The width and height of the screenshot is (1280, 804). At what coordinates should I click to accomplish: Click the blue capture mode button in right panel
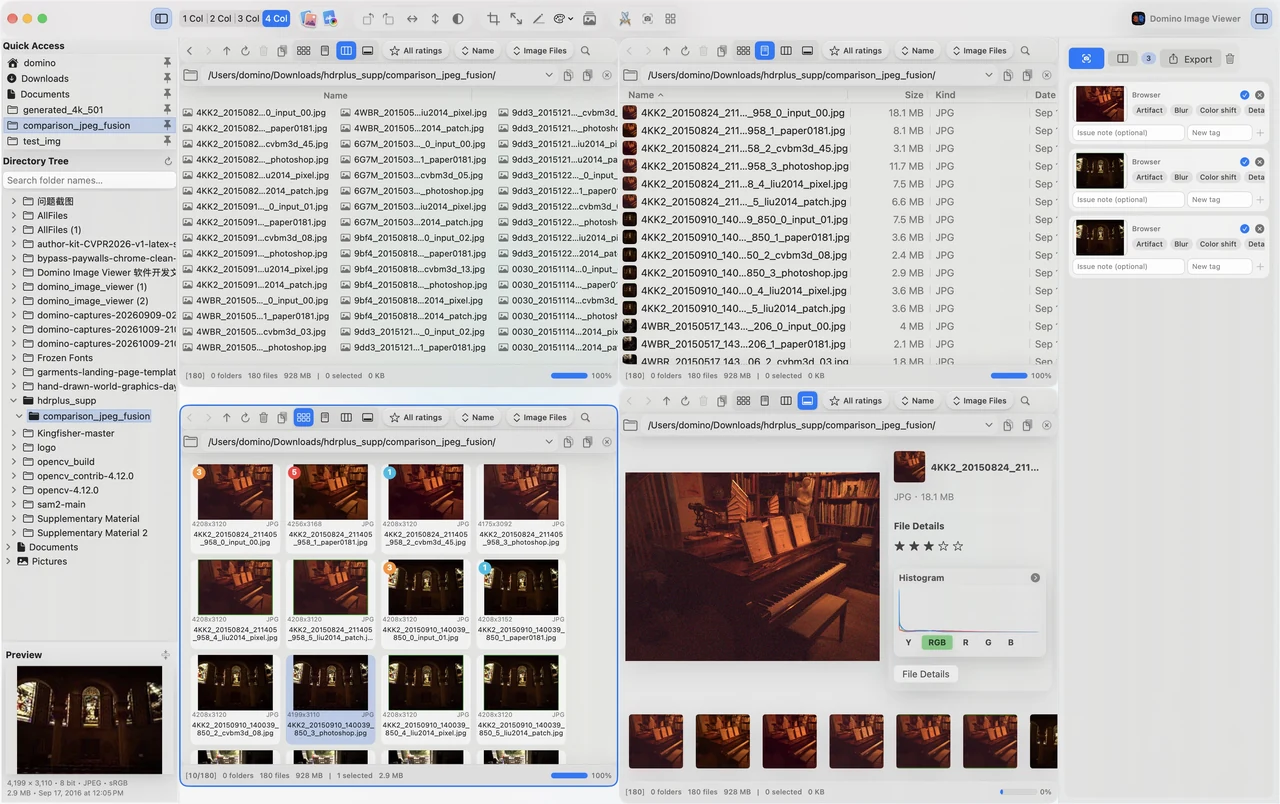point(1086,59)
